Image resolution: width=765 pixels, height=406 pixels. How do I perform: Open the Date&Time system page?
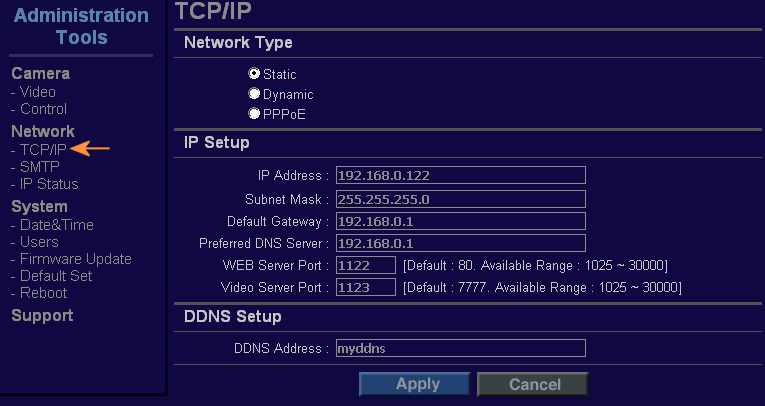(x=57, y=225)
